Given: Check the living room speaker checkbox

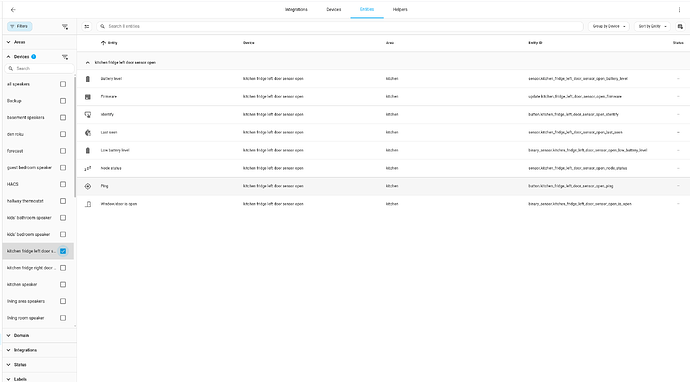Looking at the screenshot, I should click(63, 318).
